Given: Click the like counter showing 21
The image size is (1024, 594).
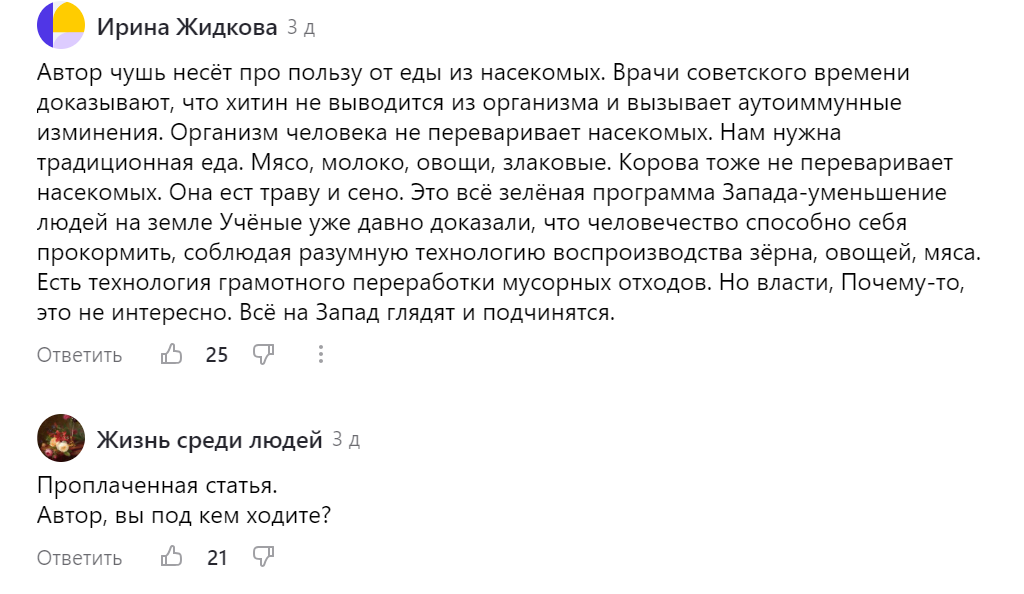Looking at the screenshot, I should (216, 558).
